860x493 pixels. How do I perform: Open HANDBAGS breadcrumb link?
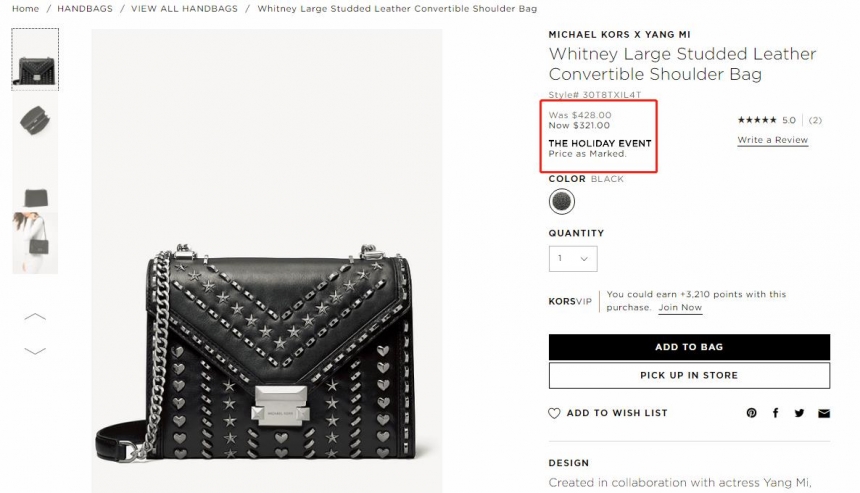click(85, 9)
